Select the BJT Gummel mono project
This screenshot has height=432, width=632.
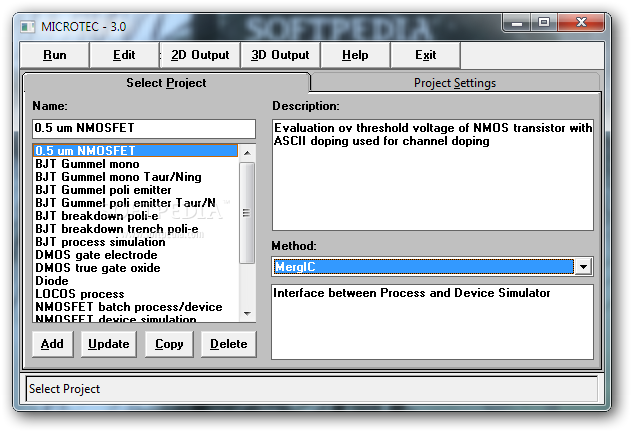pos(136,164)
